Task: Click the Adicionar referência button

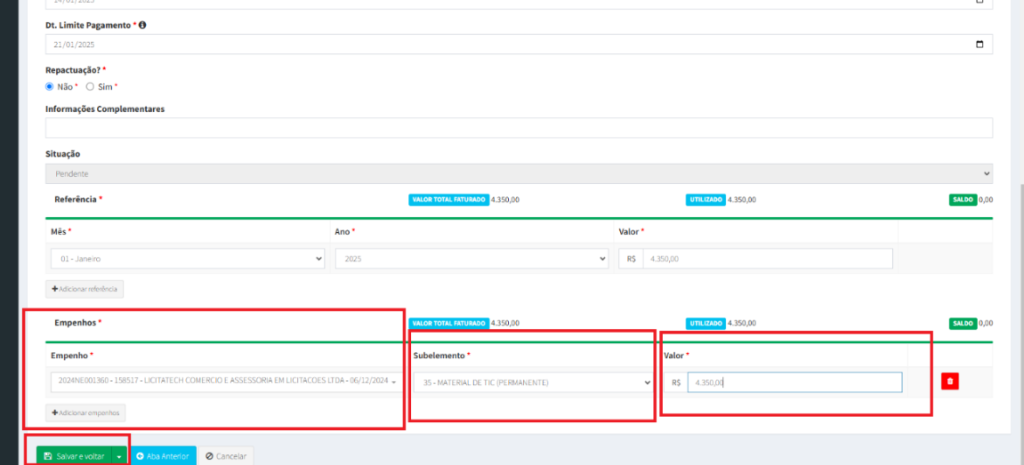Action: pos(85,289)
